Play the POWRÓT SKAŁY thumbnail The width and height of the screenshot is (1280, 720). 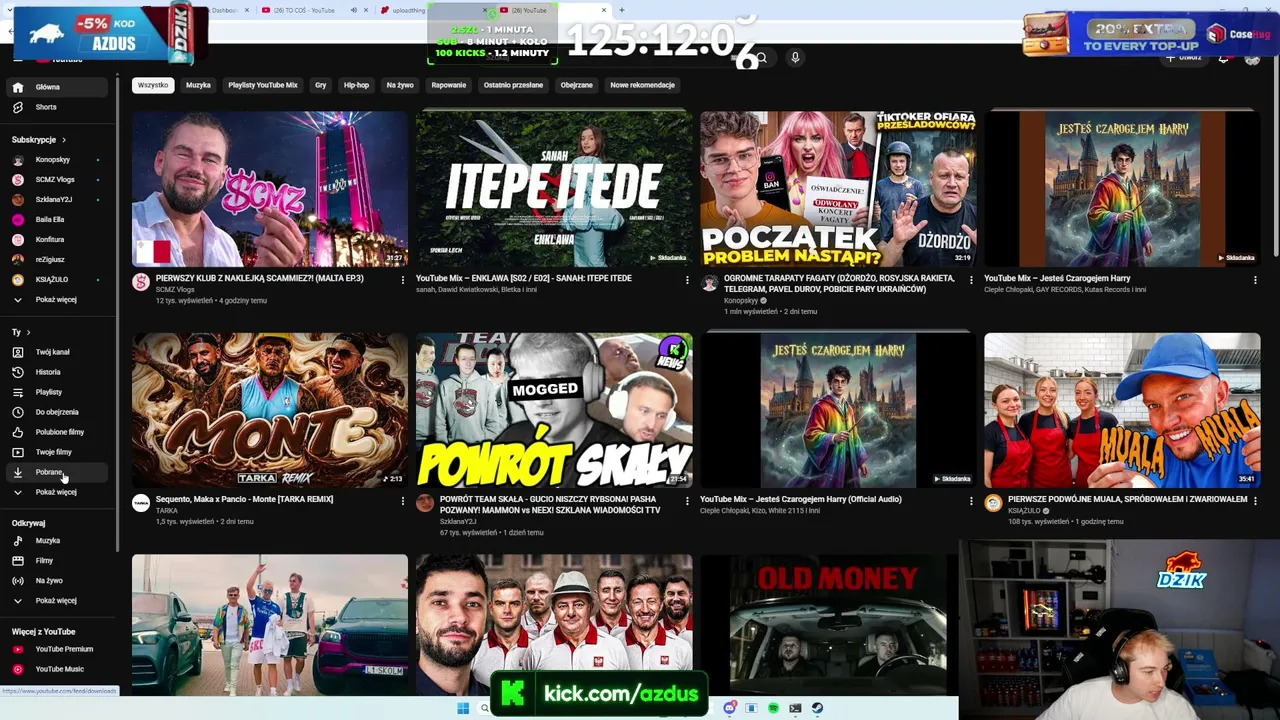(x=554, y=410)
